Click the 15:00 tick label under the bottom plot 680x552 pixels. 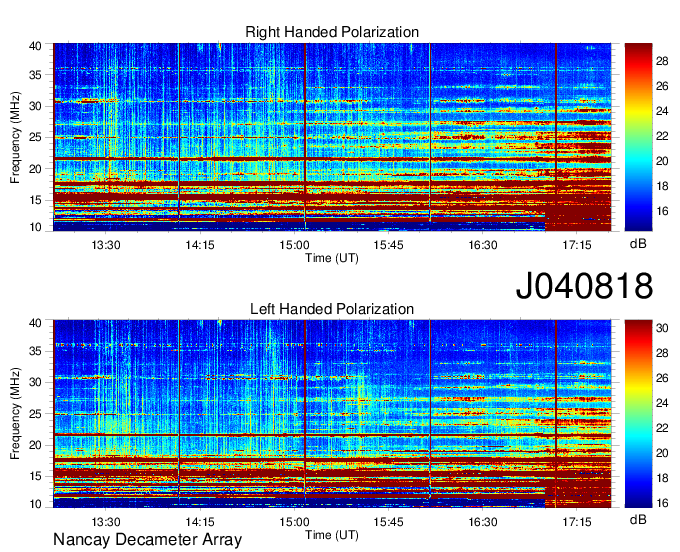[294, 522]
